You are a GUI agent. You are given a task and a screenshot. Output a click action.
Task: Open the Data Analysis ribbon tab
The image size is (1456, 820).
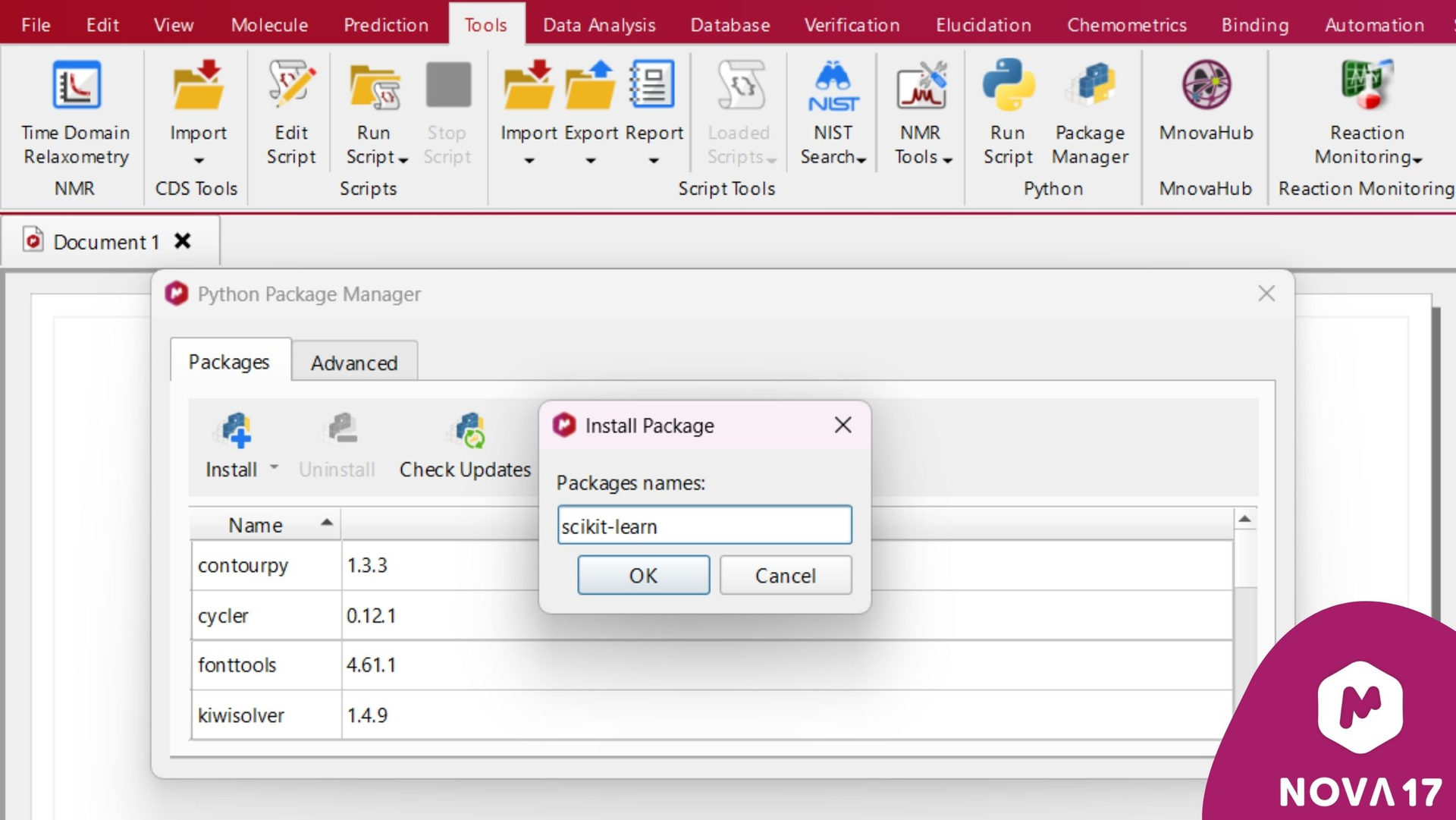(x=599, y=25)
